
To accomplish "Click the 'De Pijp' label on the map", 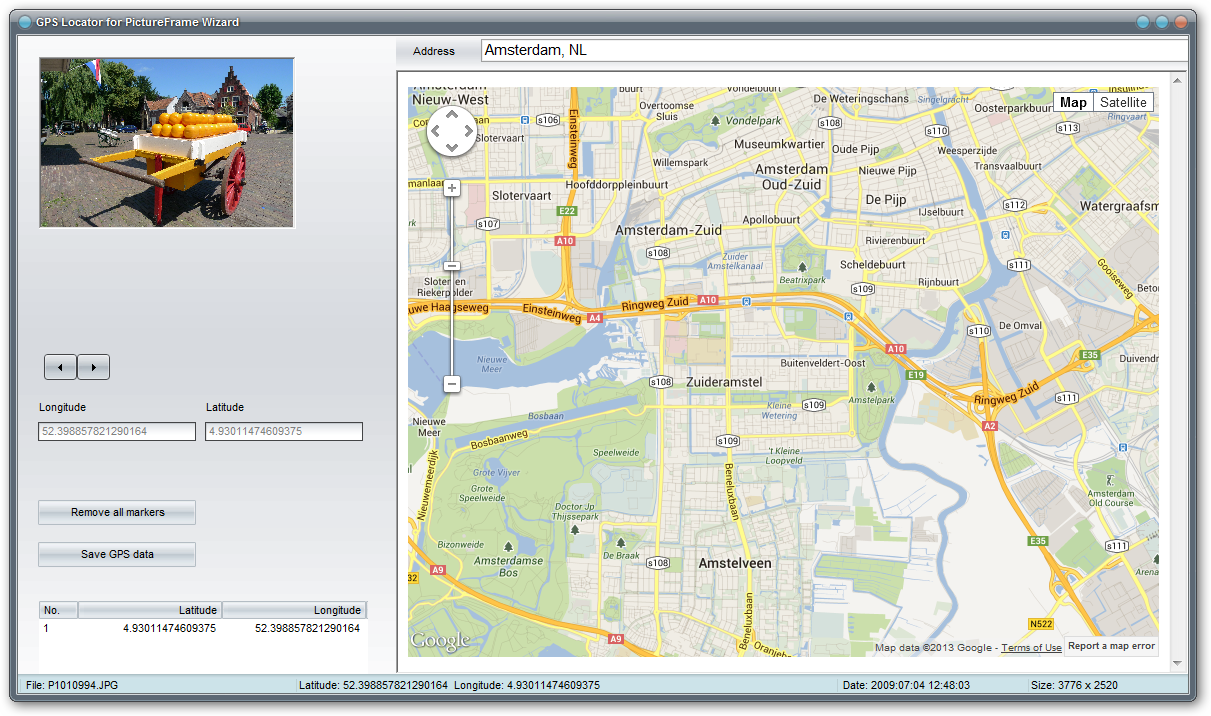I will (886, 200).
